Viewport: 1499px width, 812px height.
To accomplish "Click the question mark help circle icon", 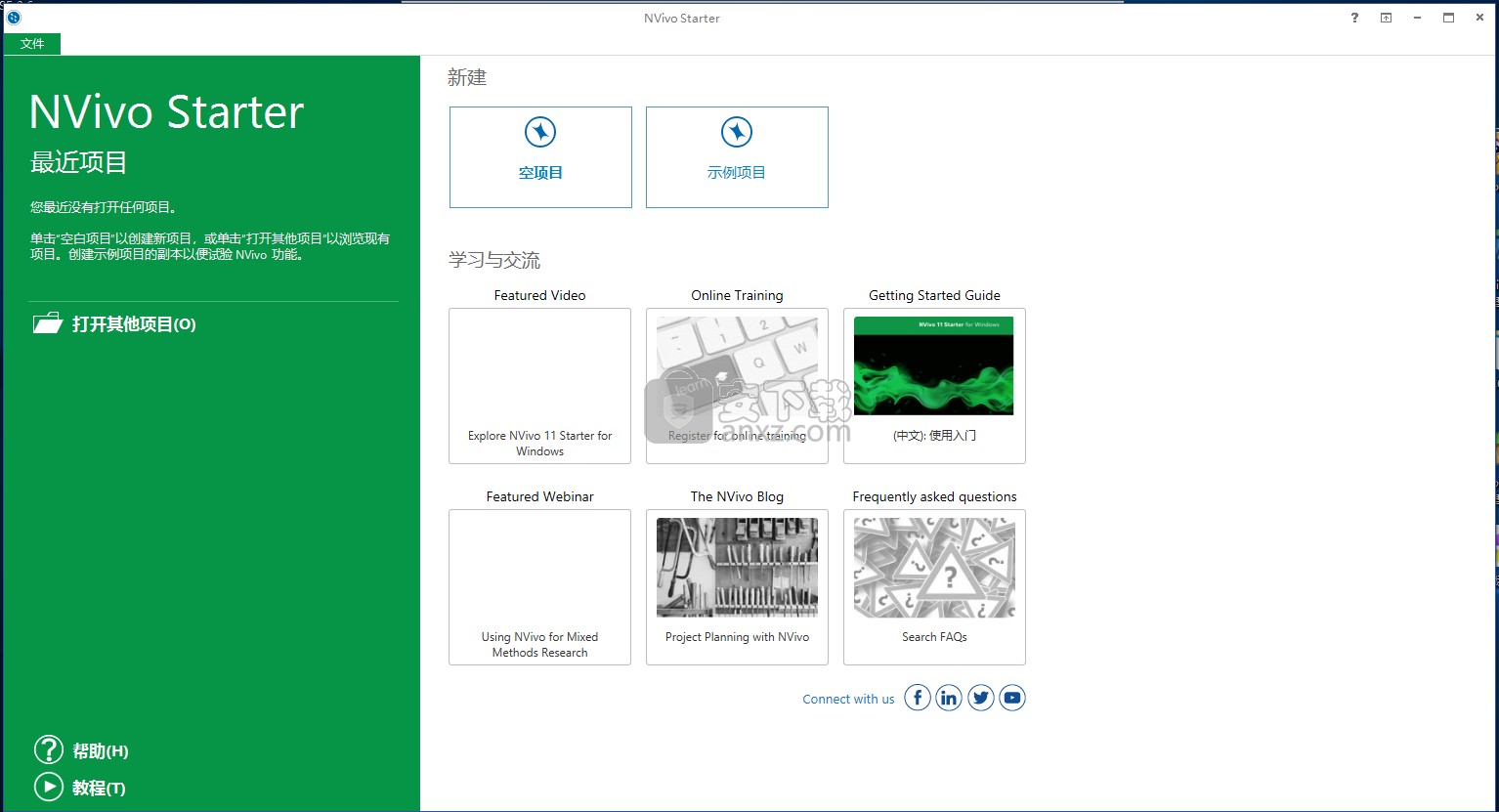I will click(49, 749).
